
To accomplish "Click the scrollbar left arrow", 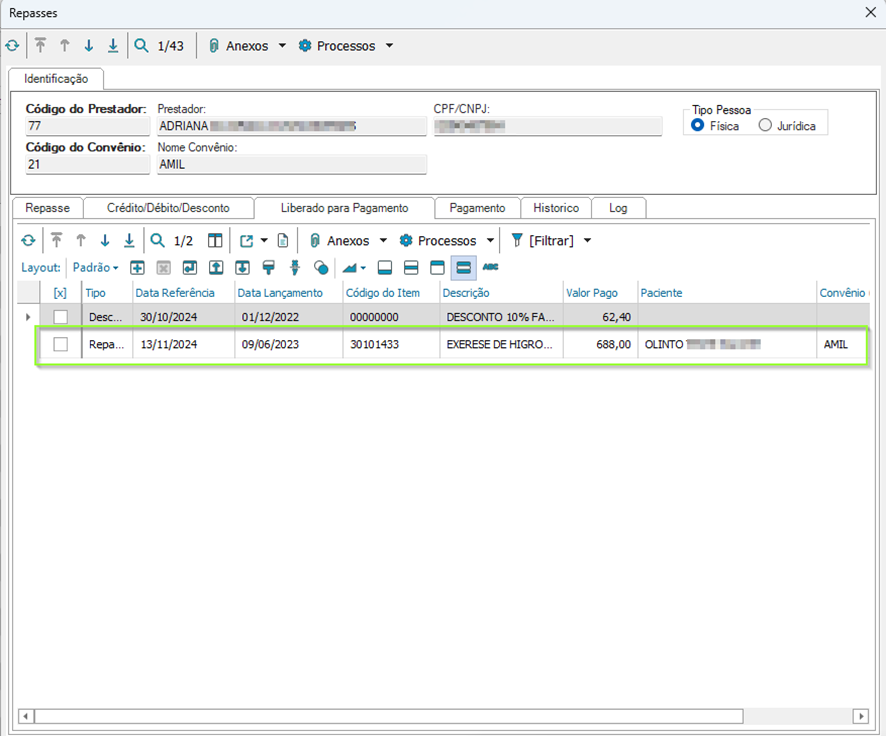I will [26, 716].
